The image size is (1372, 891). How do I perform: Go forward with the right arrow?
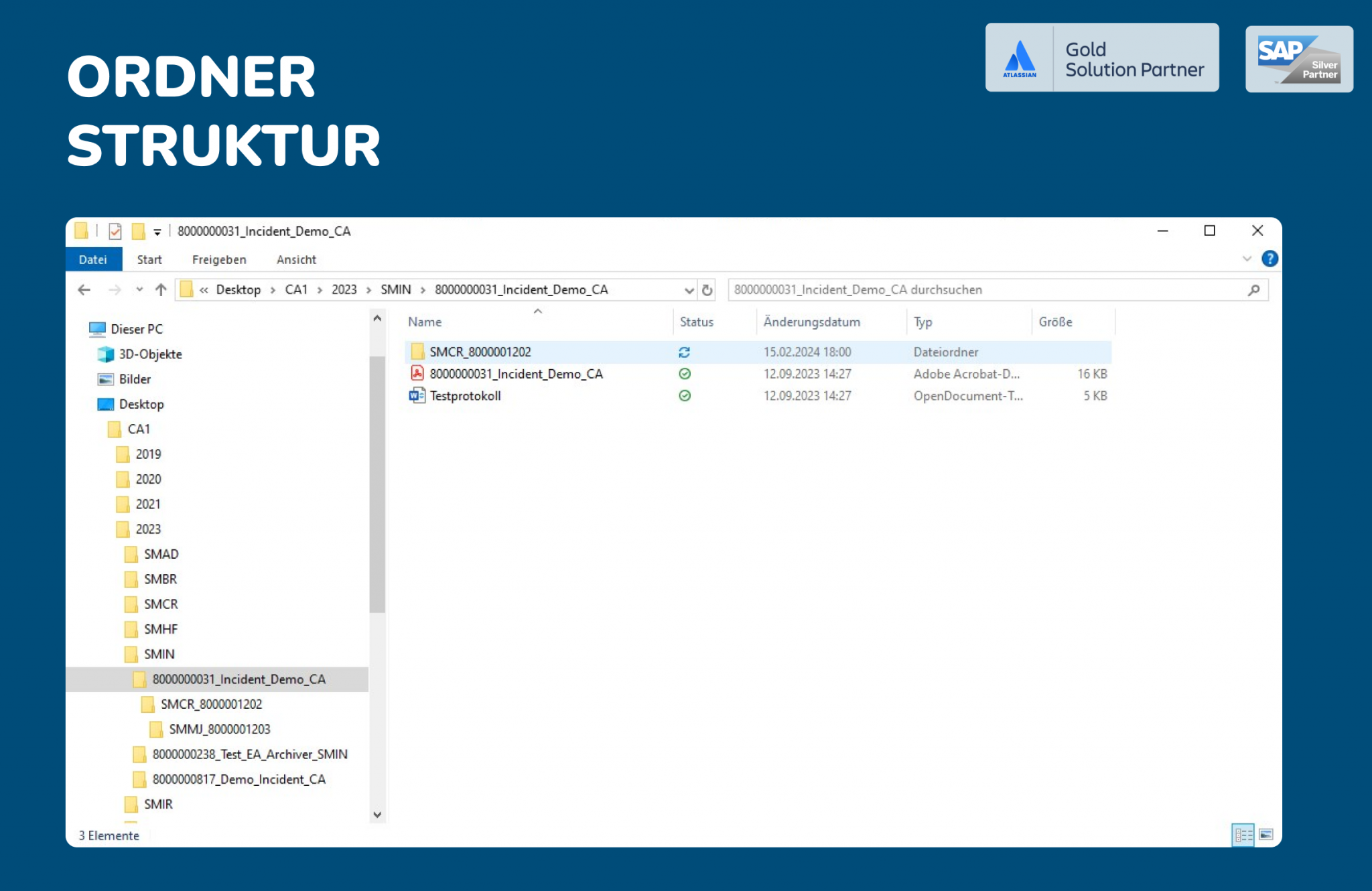pyautogui.click(x=115, y=289)
